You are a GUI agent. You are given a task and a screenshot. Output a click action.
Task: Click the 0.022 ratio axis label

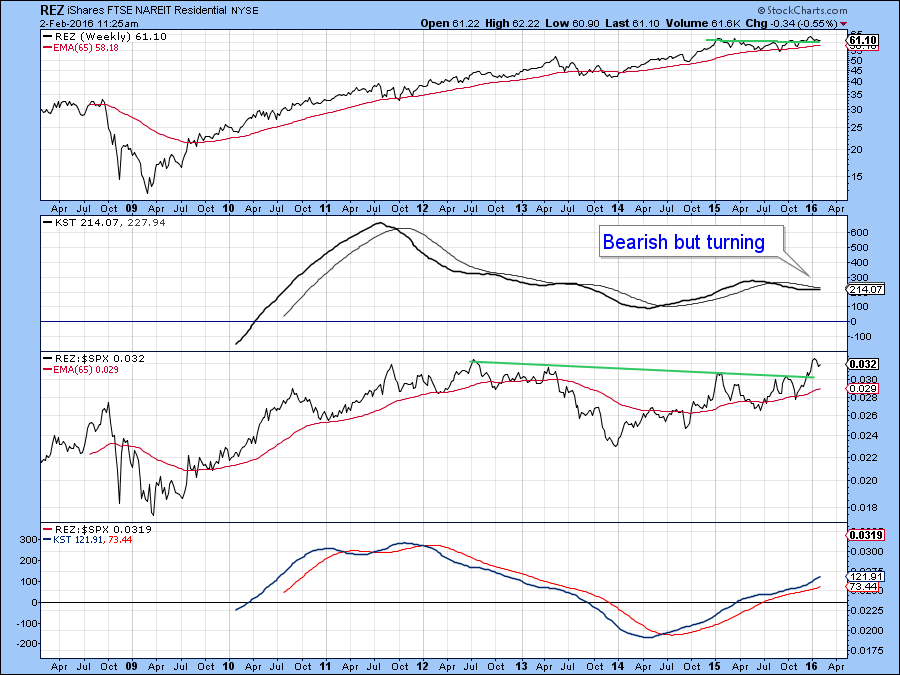click(863, 458)
